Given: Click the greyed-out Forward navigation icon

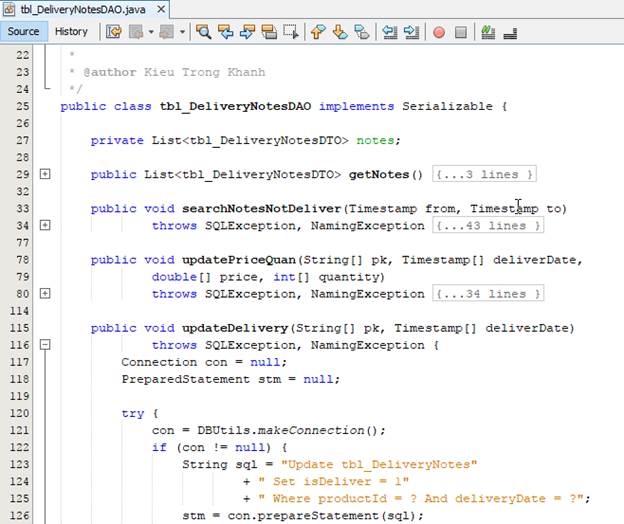Looking at the screenshot, I should click(x=167, y=32).
